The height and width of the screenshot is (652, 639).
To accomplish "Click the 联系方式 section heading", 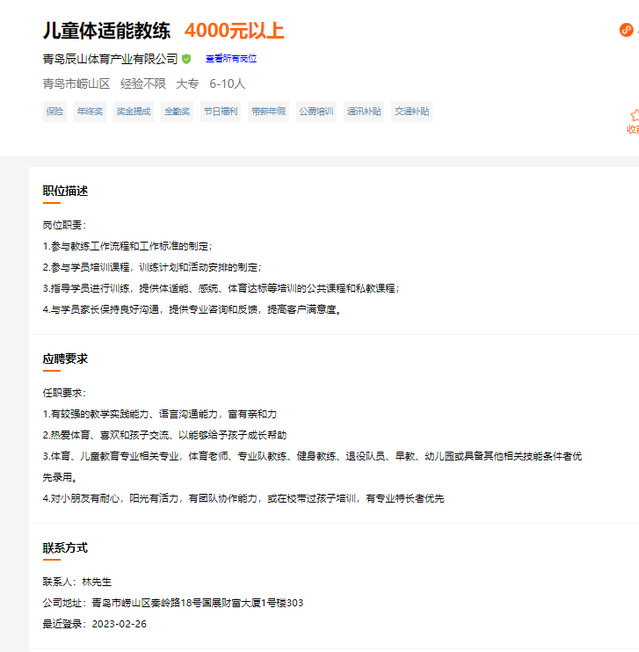I will [65, 548].
